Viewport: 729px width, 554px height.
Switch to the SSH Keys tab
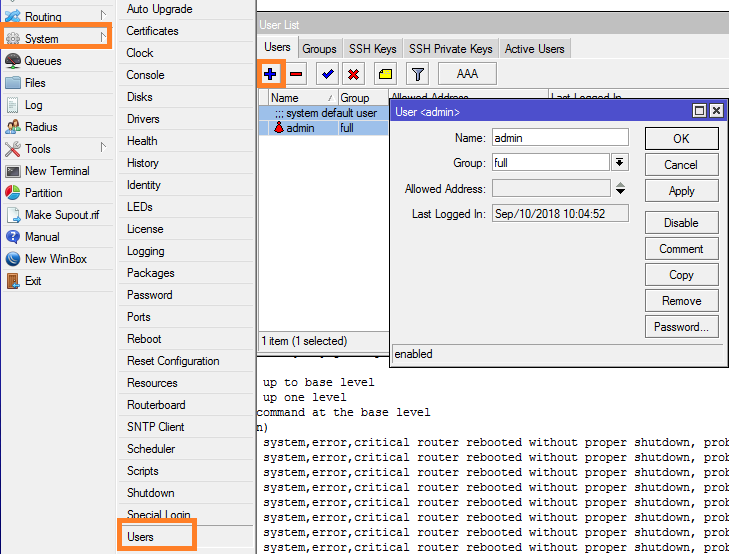pyautogui.click(x=372, y=49)
